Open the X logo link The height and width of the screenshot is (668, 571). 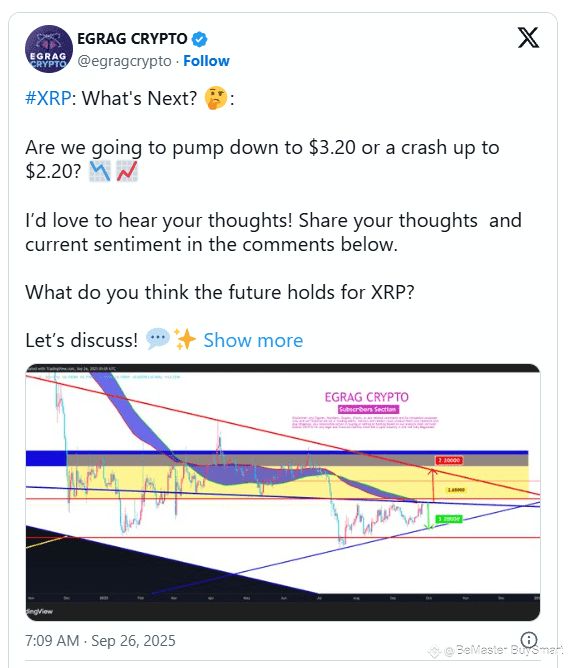click(528, 37)
